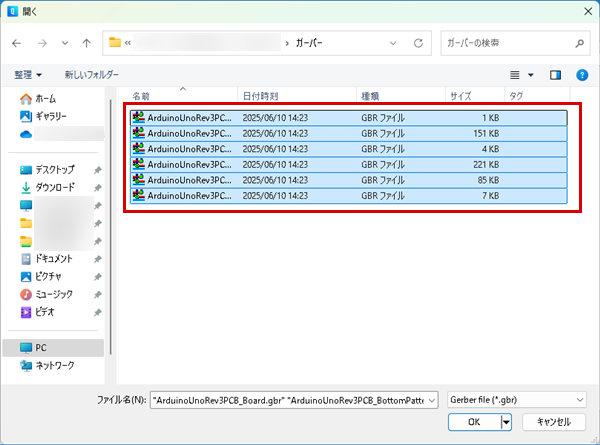This screenshot has width=600, height=445.
Task: Open ギャラリー in the navigation pane
Action: tap(43, 116)
